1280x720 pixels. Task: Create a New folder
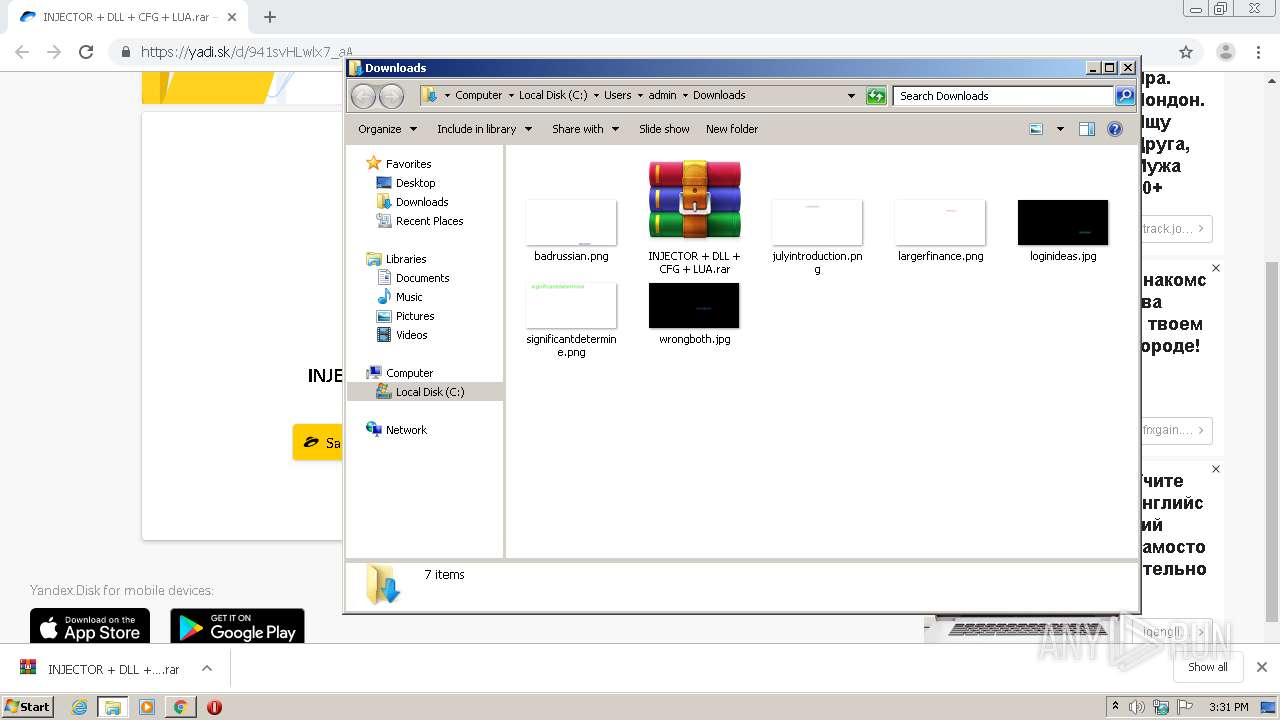[x=732, y=129]
